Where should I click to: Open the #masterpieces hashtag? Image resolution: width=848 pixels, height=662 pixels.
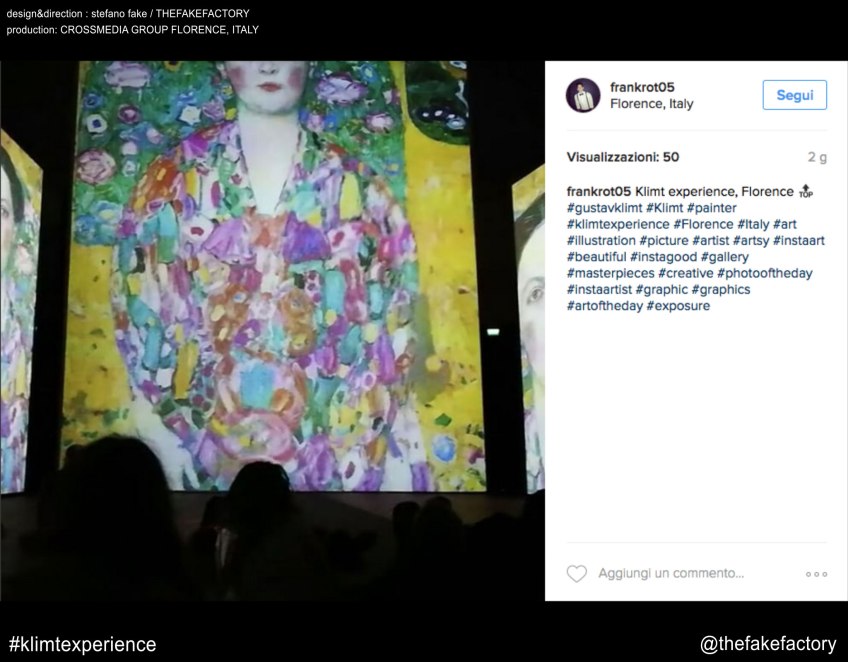[x=610, y=273]
